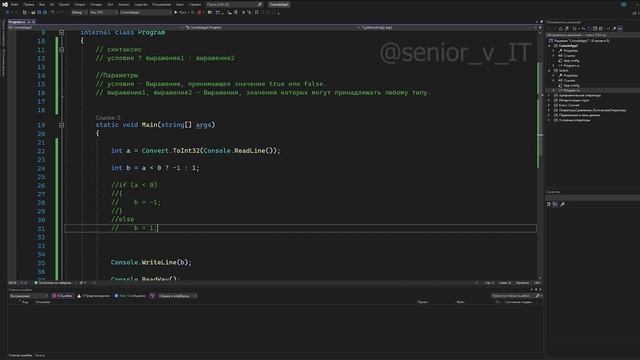The image size is (640, 360).
Task: Open the Средства menu
Action: [x=141, y=4]
